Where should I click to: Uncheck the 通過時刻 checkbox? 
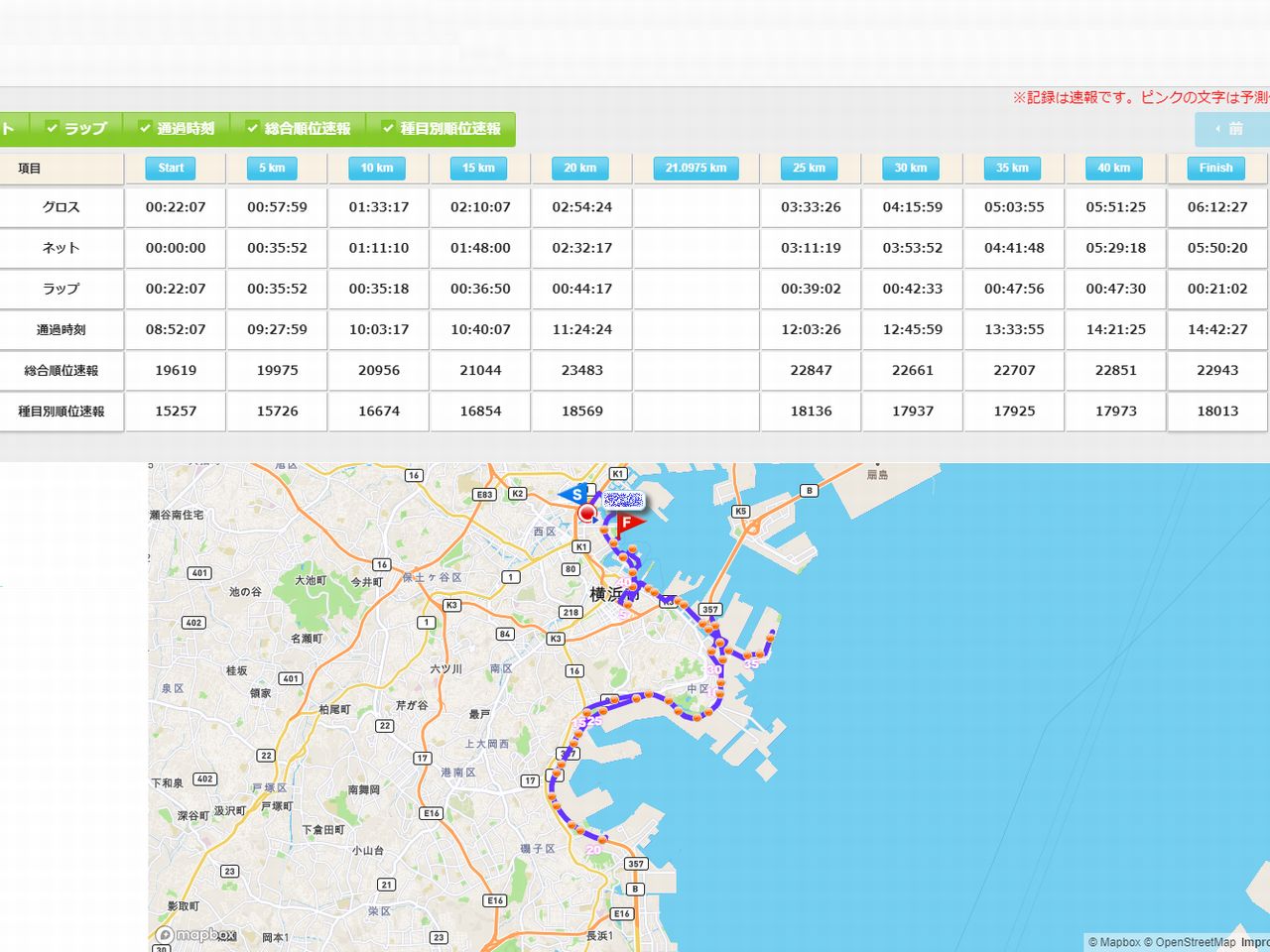point(145,128)
